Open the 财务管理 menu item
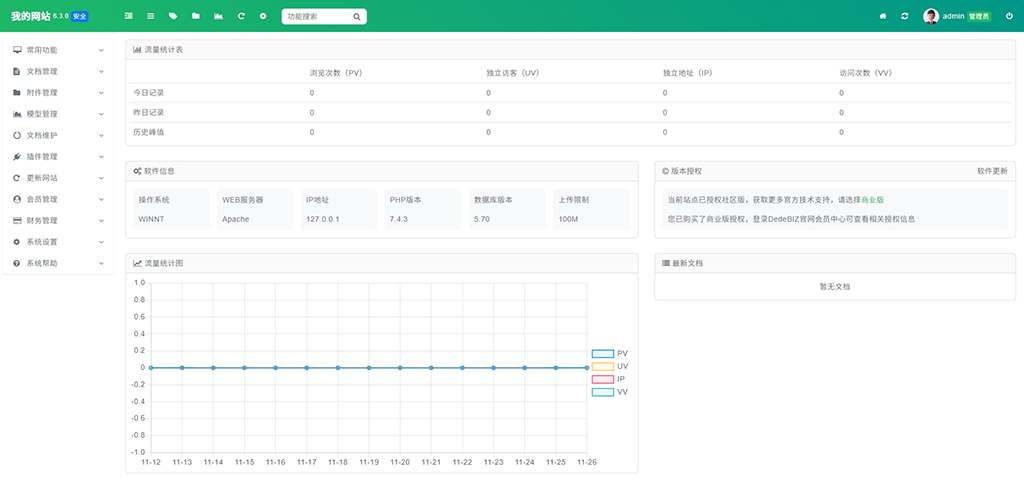 [x=58, y=221]
